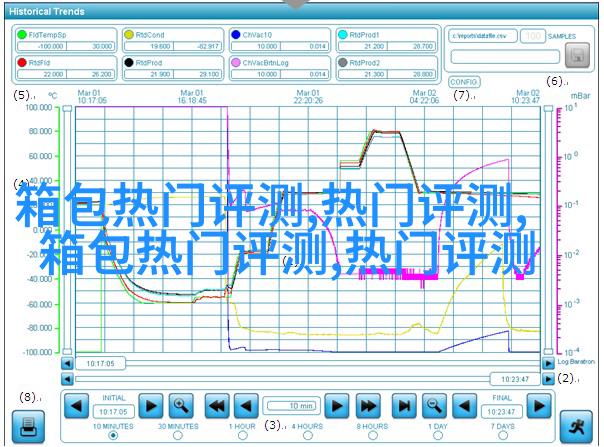The height and width of the screenshot is (447, 604).
Task: Click the datafile.csv path field
Action: tap(482, 36)
